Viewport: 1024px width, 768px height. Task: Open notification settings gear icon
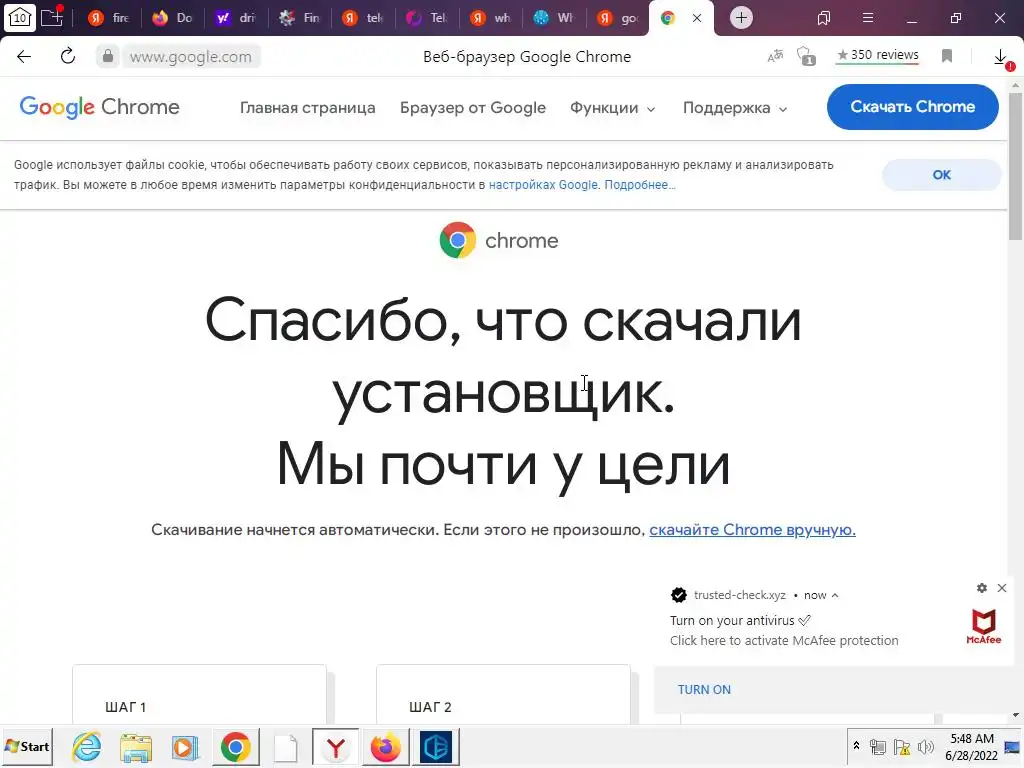click(x=982, y=588)
